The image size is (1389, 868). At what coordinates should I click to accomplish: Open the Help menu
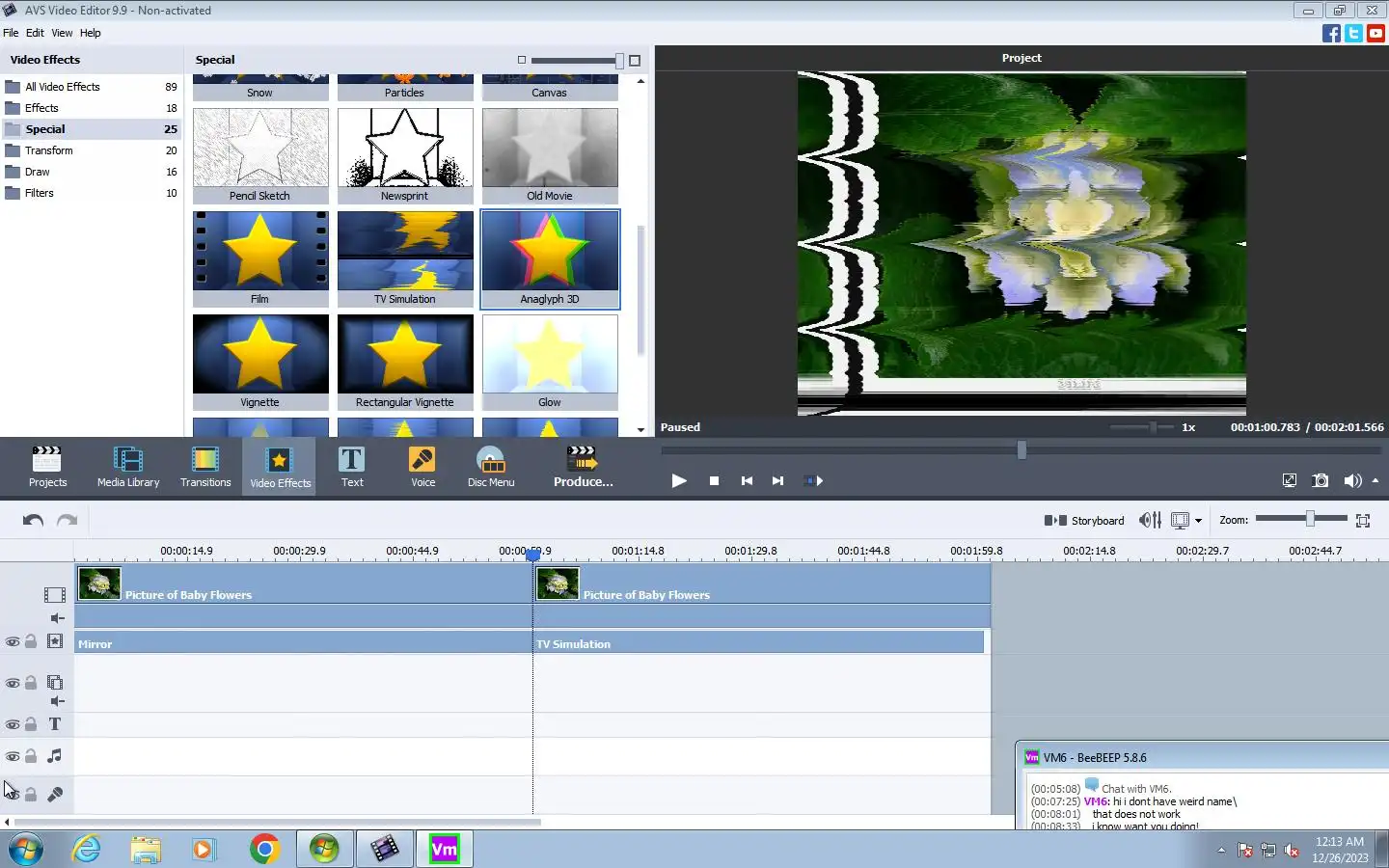pyautogui.click(x=91, y=33)
